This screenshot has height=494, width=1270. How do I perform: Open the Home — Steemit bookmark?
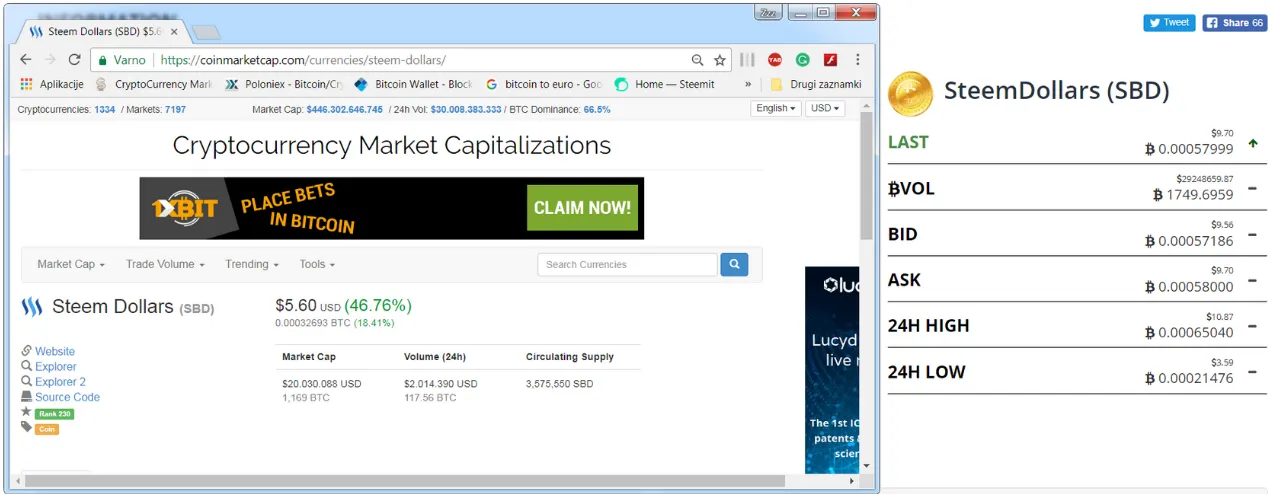coord(665,85)
